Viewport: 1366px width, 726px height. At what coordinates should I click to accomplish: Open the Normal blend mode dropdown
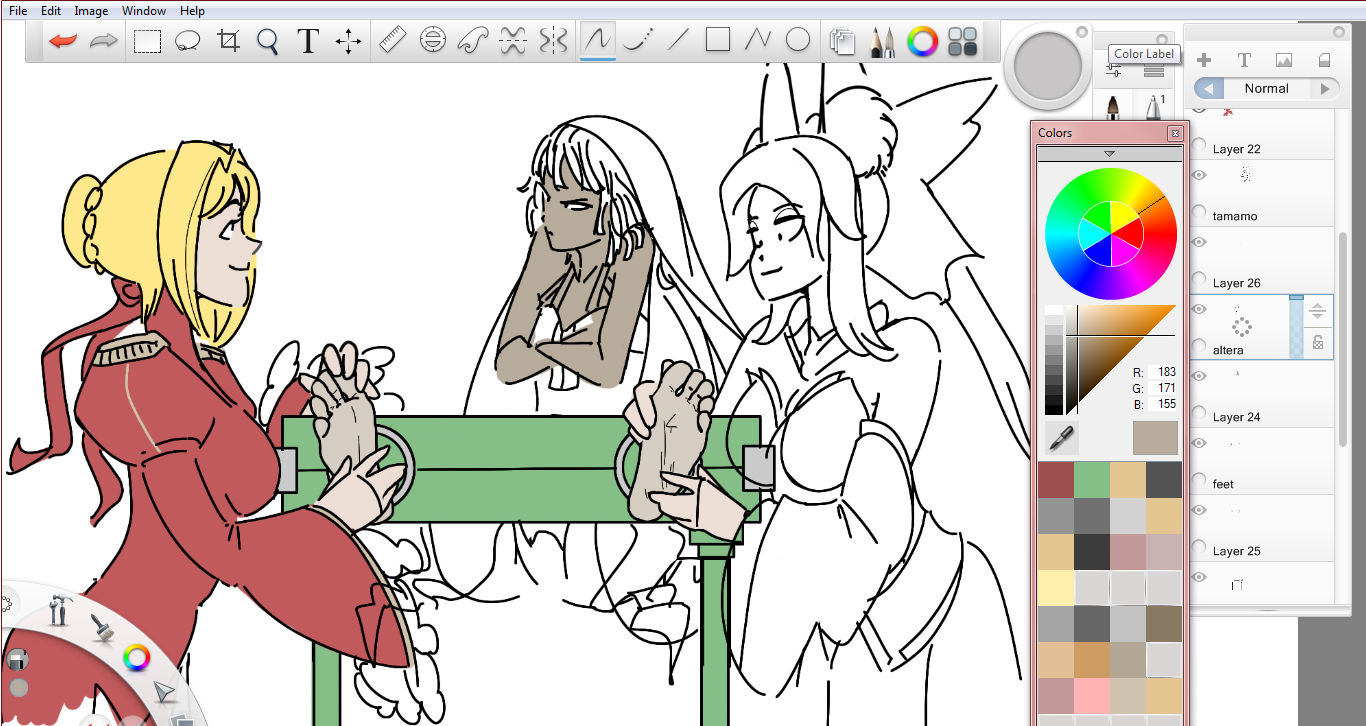pos(1267,88)
